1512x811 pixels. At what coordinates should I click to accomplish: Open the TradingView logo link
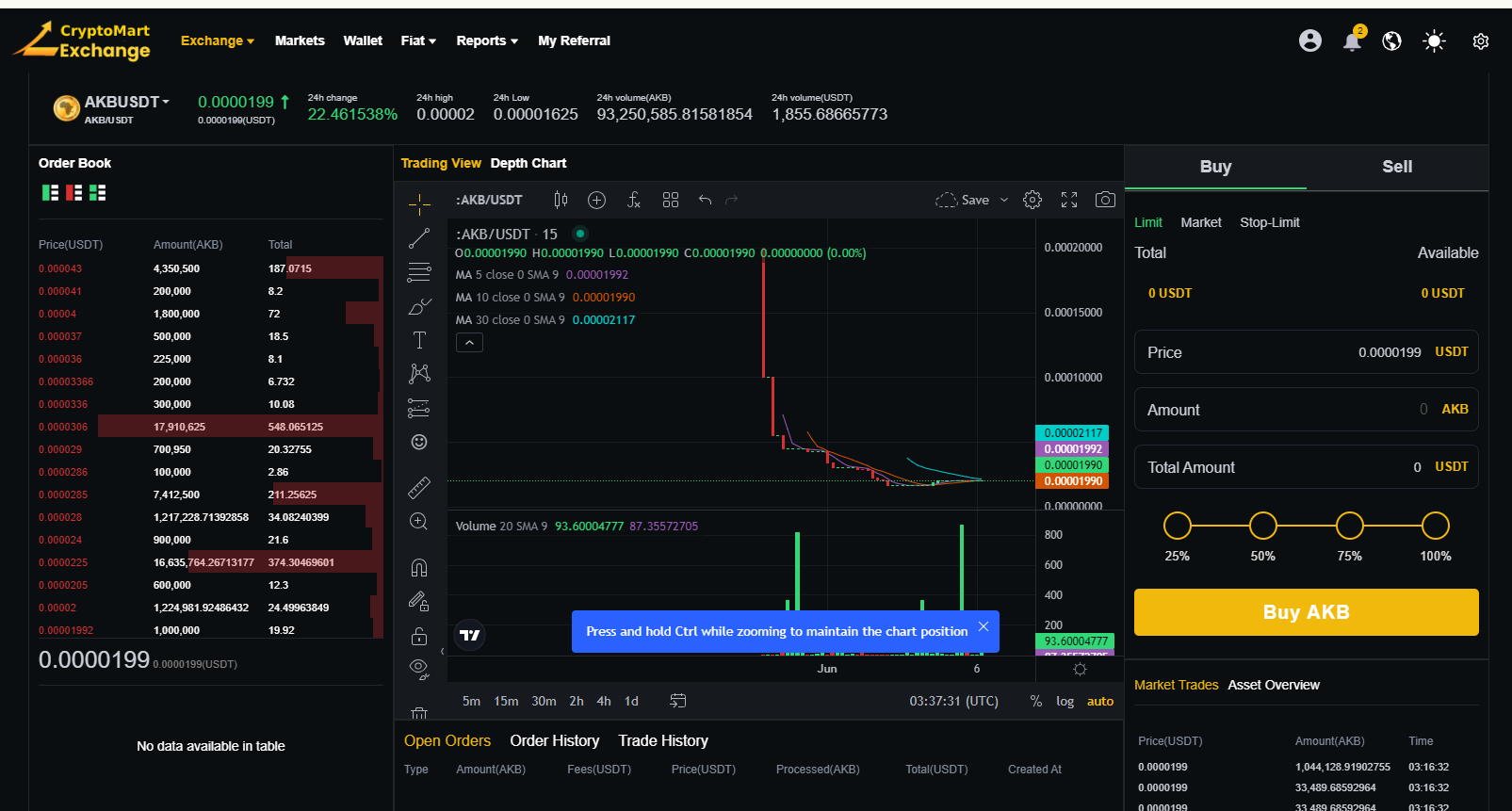coord(470,635)
